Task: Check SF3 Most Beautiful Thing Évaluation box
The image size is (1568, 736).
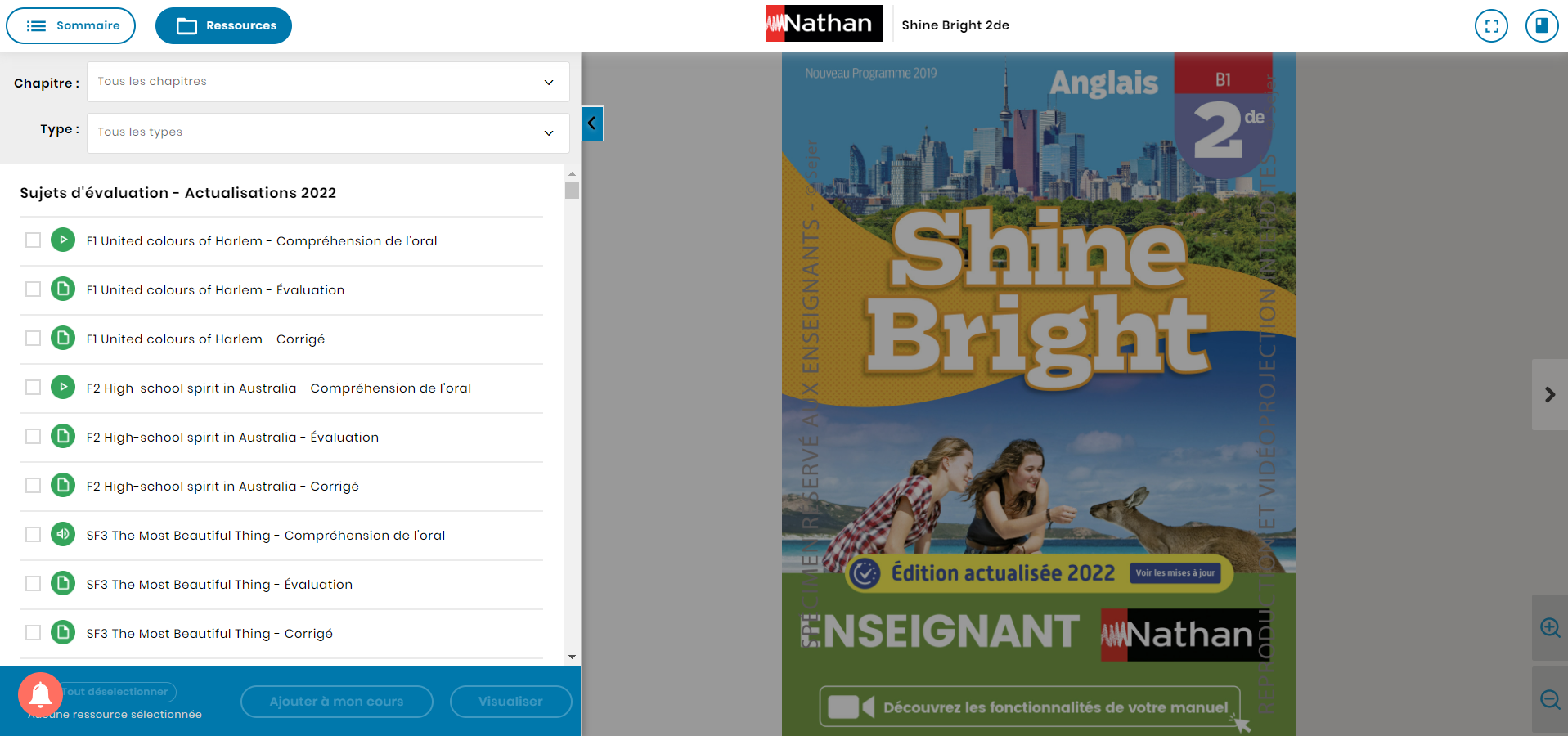Action: [x=33, y=584]
